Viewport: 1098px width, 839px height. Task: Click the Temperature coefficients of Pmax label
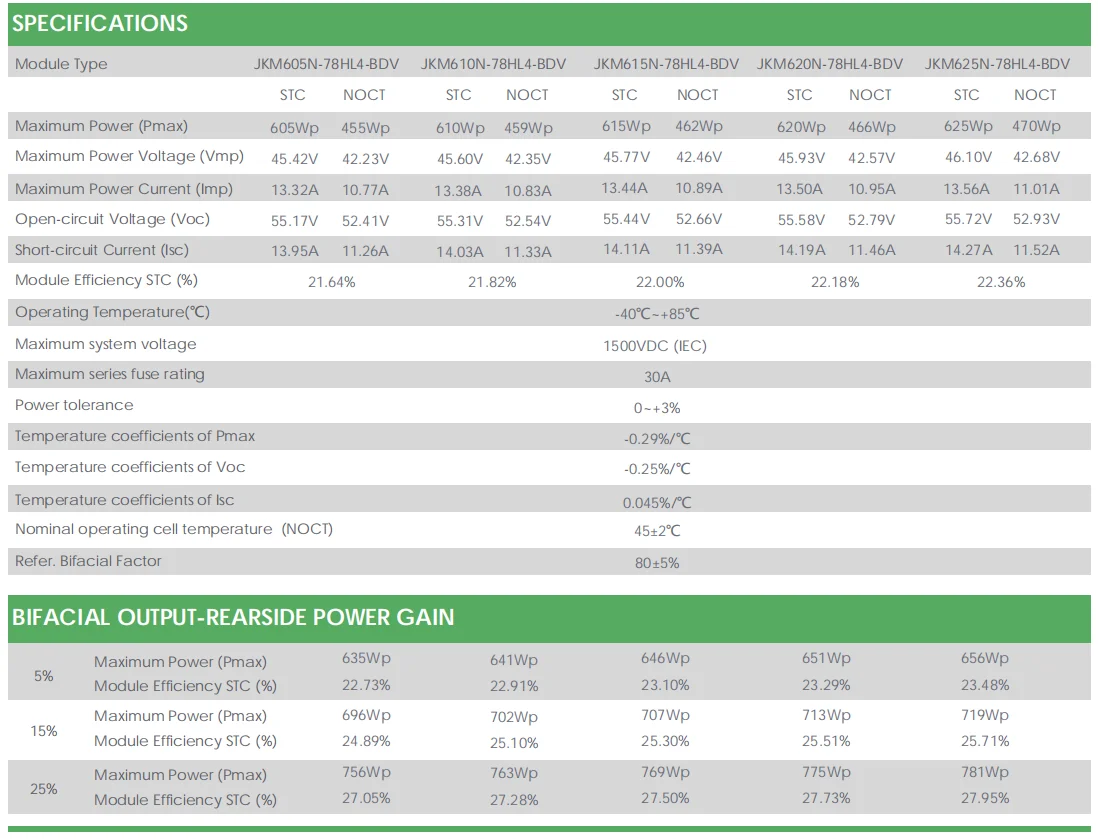coord(135,436)
